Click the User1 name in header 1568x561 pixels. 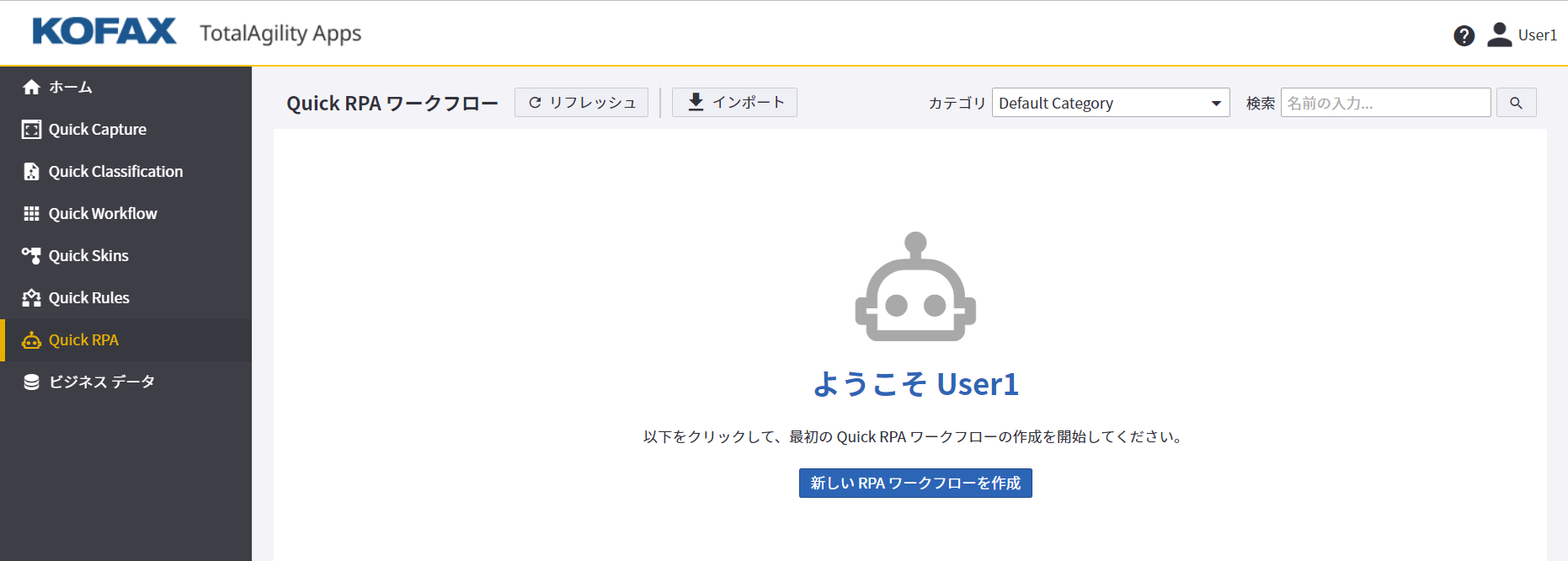1538,35
